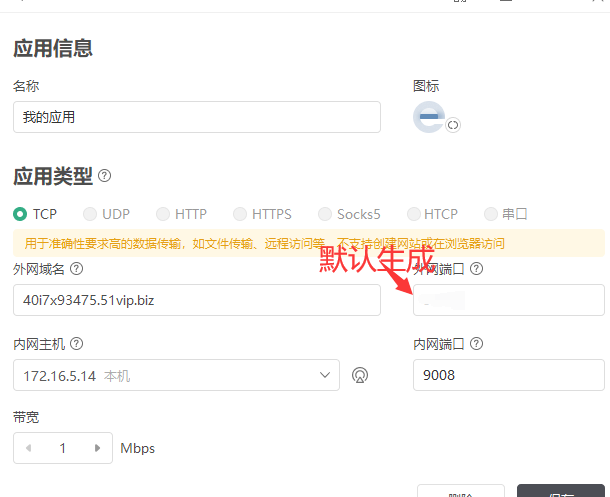Select the HTTP application type

tap(181, 214)
